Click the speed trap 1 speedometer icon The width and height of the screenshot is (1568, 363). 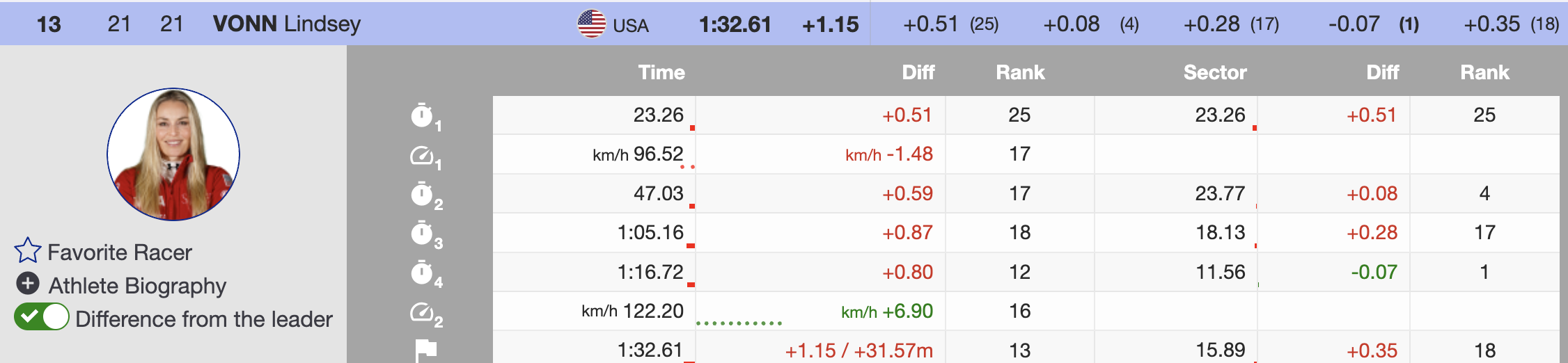(422, 155)
